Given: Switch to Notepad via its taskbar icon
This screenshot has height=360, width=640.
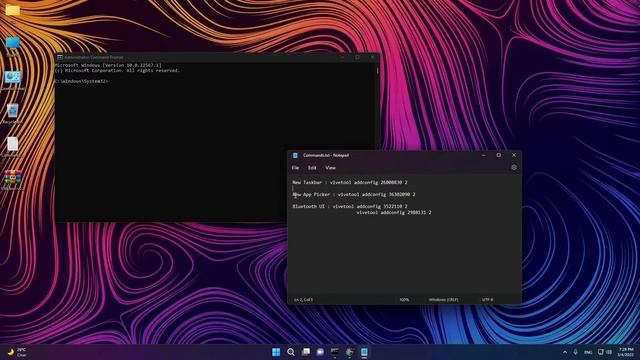Looking at the screenshot, I should point(364,352).
